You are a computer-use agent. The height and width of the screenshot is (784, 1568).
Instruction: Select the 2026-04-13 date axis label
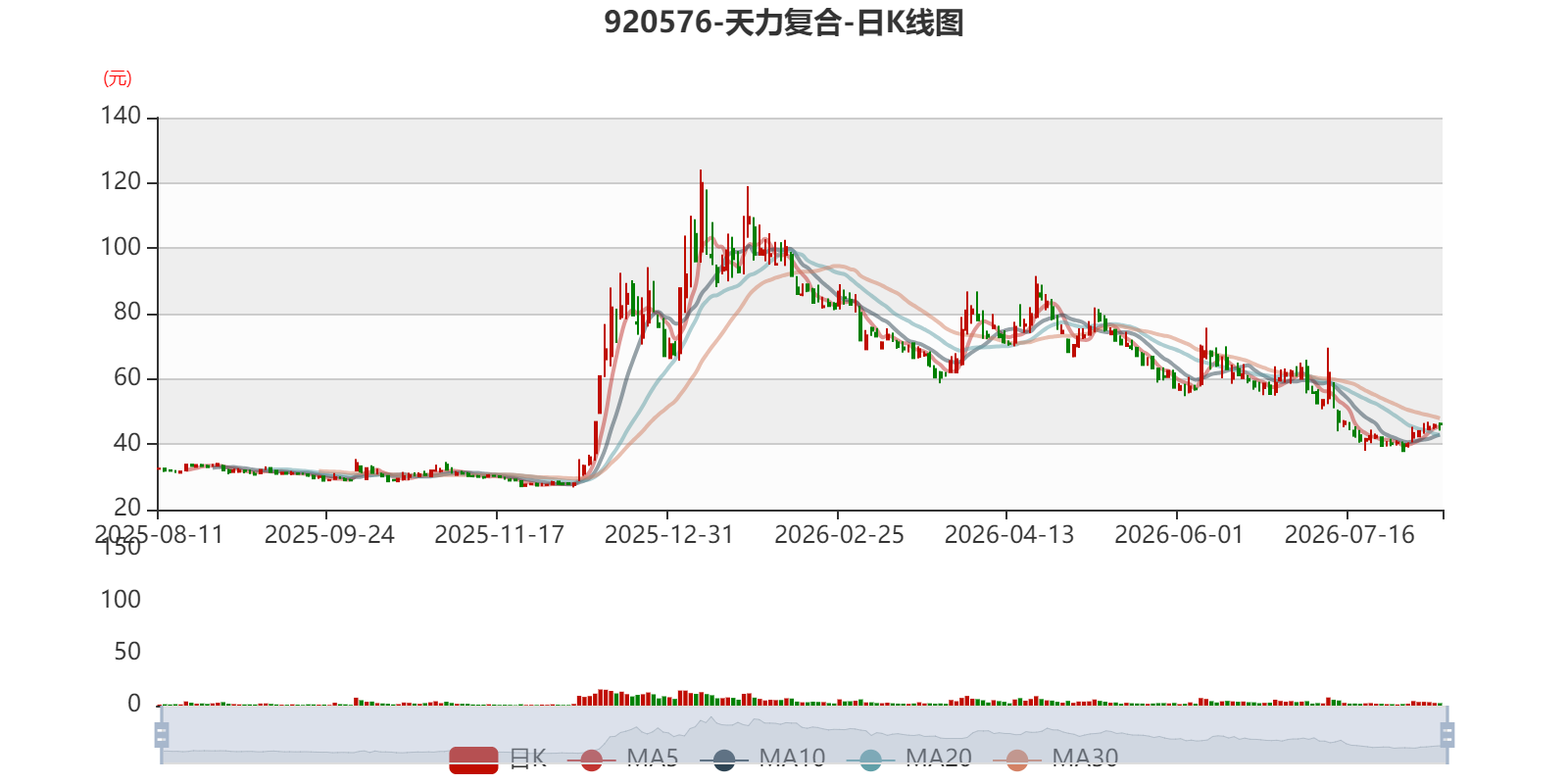(x=1008, y=535)
